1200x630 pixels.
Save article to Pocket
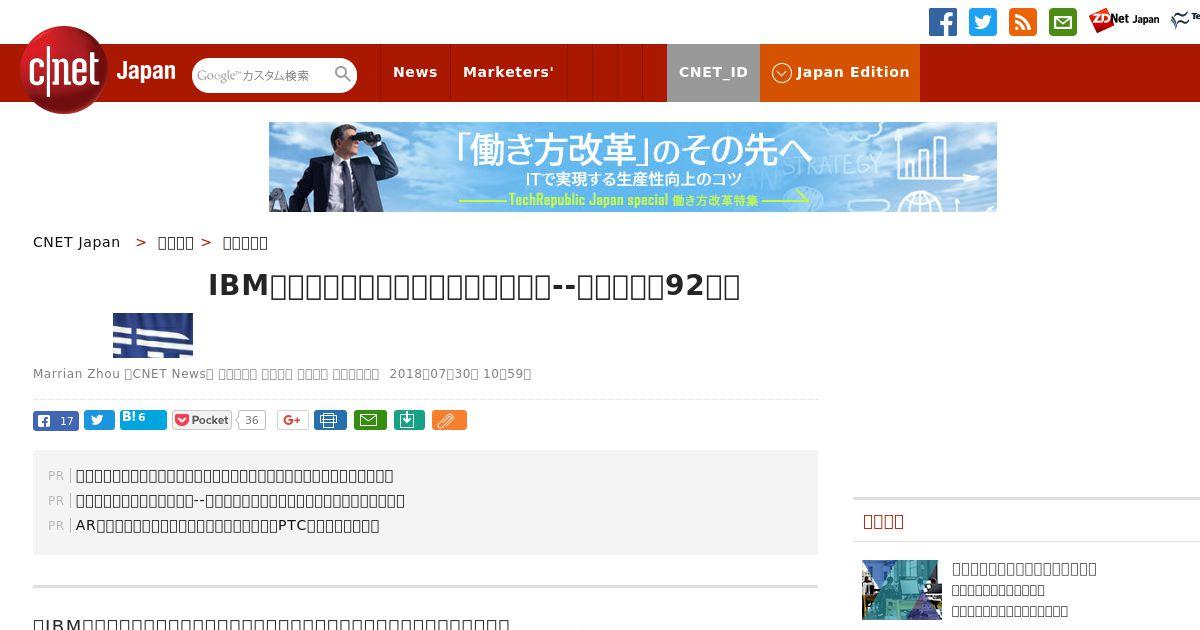coord(202,420)
